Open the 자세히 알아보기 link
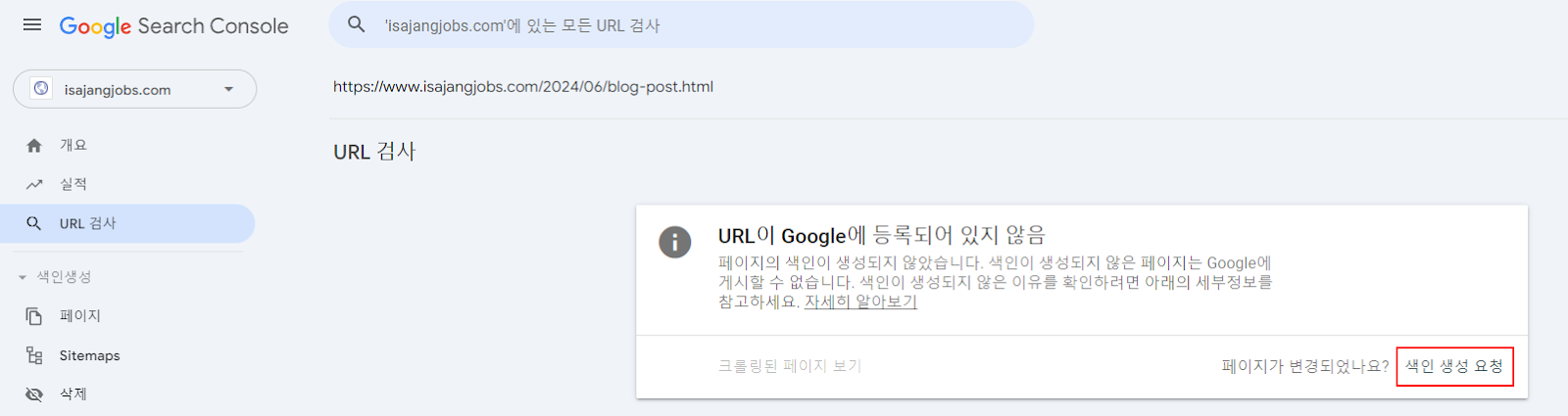The height and width of the screenshot is (416, 1568). [x=860, y=301]
